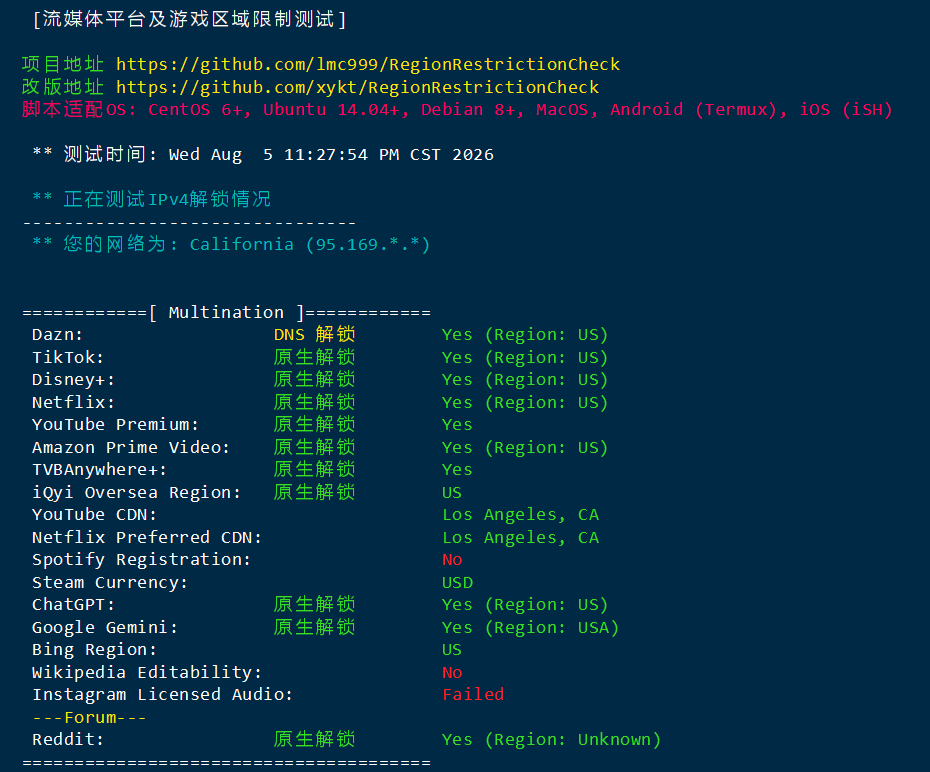Screen dimensions: 930x772
Task: Click the test time line
Action: coord(263,154)
